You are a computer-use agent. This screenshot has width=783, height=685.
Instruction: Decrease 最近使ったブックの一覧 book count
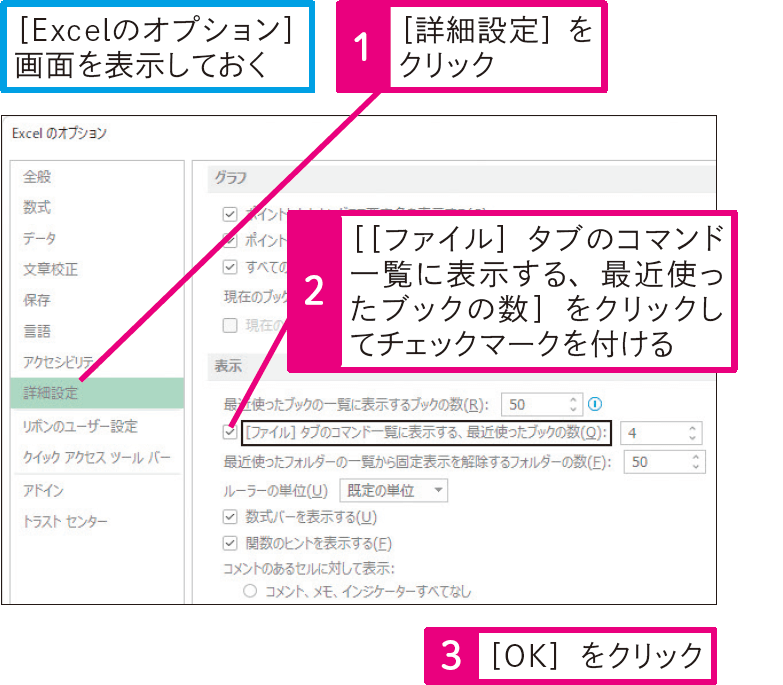click(x=574, y=409)
